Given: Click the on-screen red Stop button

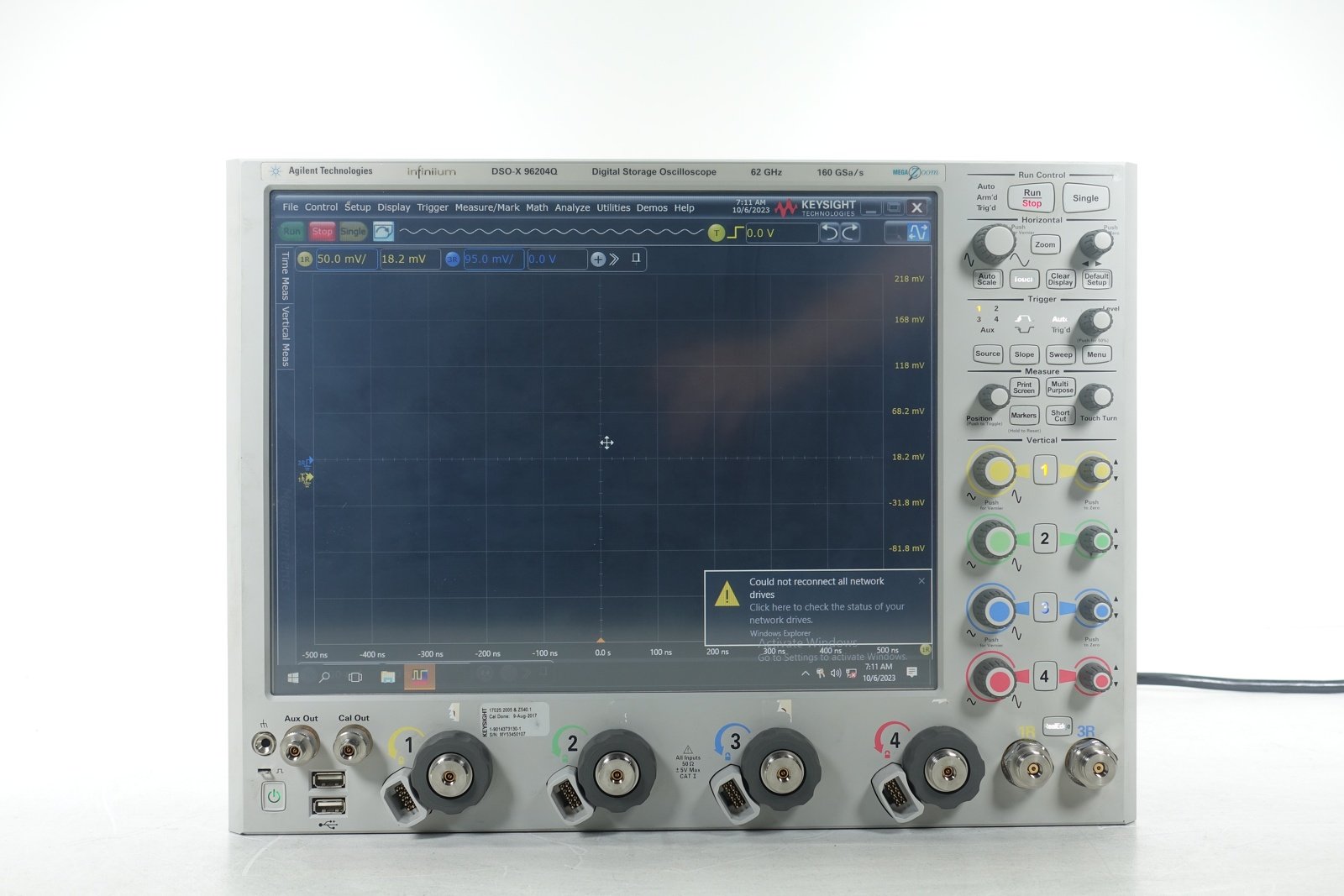Looking at the screenshot, I should coord(323,232).
